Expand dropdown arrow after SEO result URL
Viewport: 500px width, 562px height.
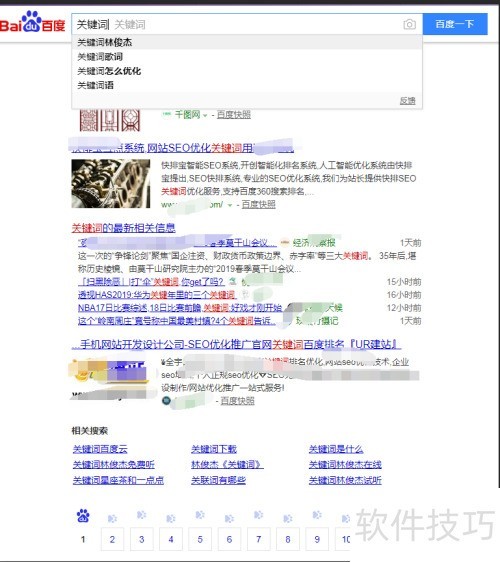tap(230, 205)
